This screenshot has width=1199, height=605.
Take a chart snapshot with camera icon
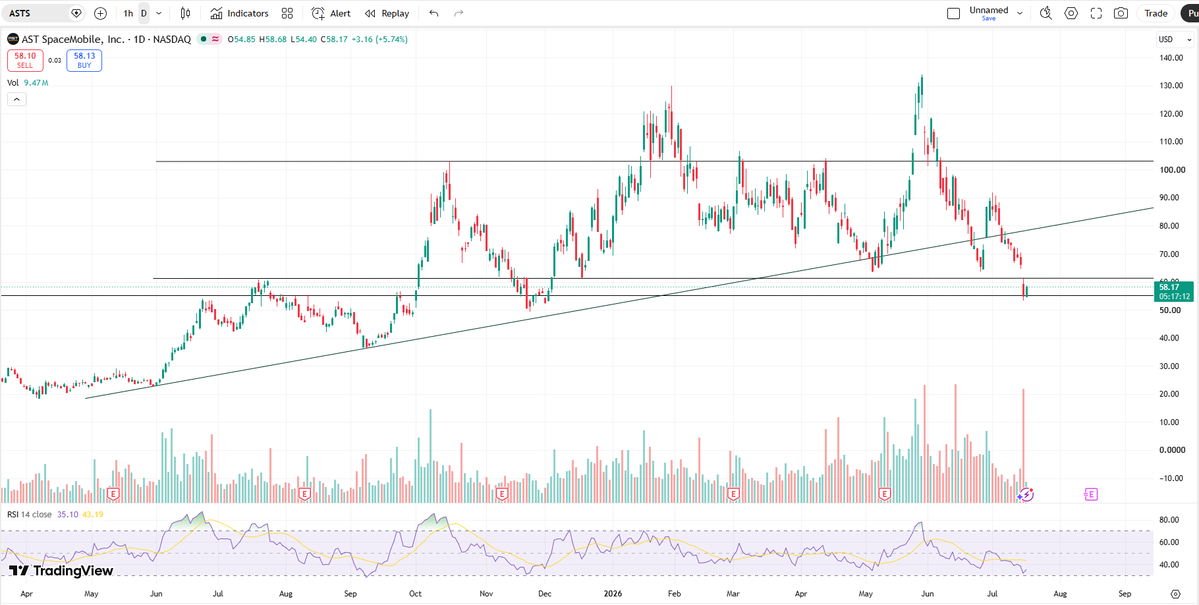coord(1121,13)
